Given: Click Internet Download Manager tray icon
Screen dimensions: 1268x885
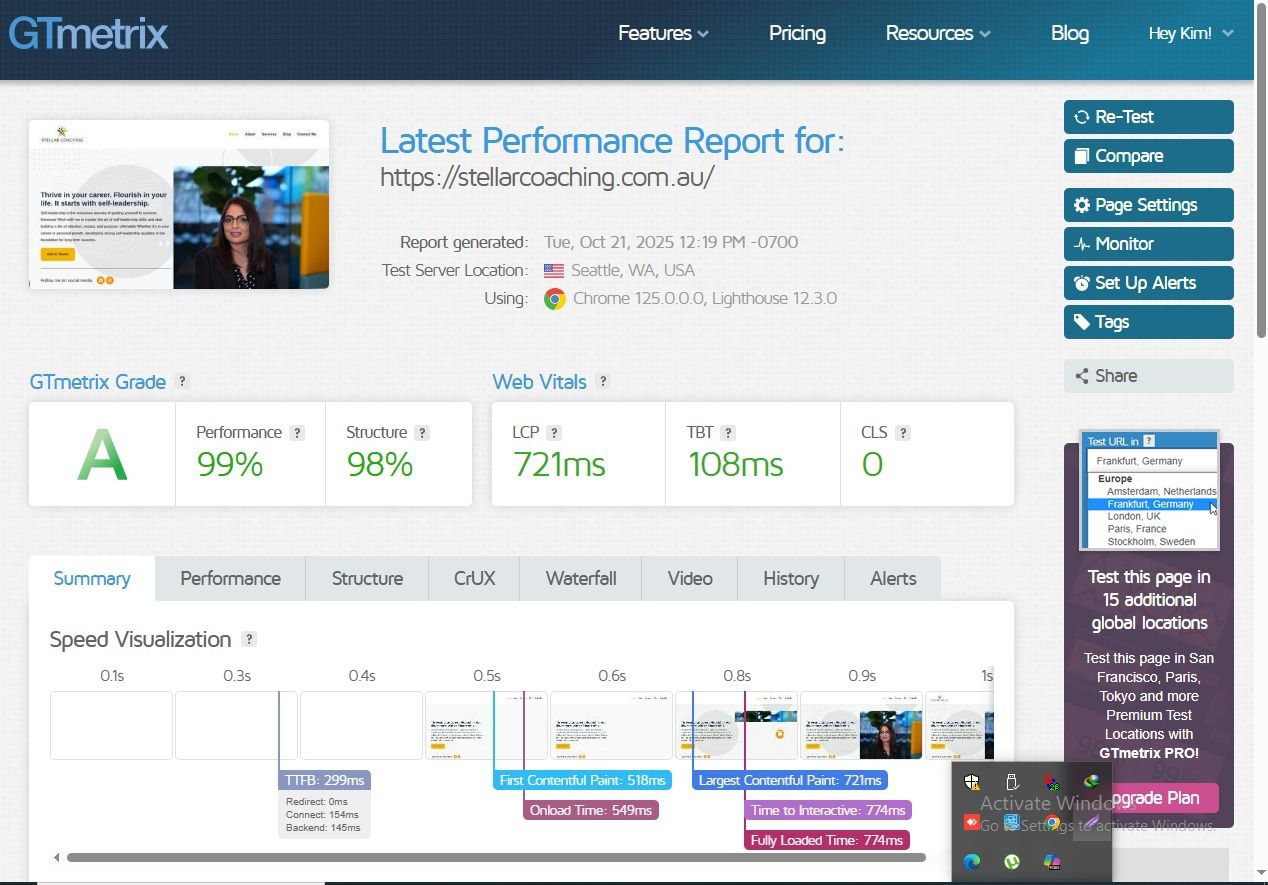Looking at the screenshot, I should pos(1091,782).
